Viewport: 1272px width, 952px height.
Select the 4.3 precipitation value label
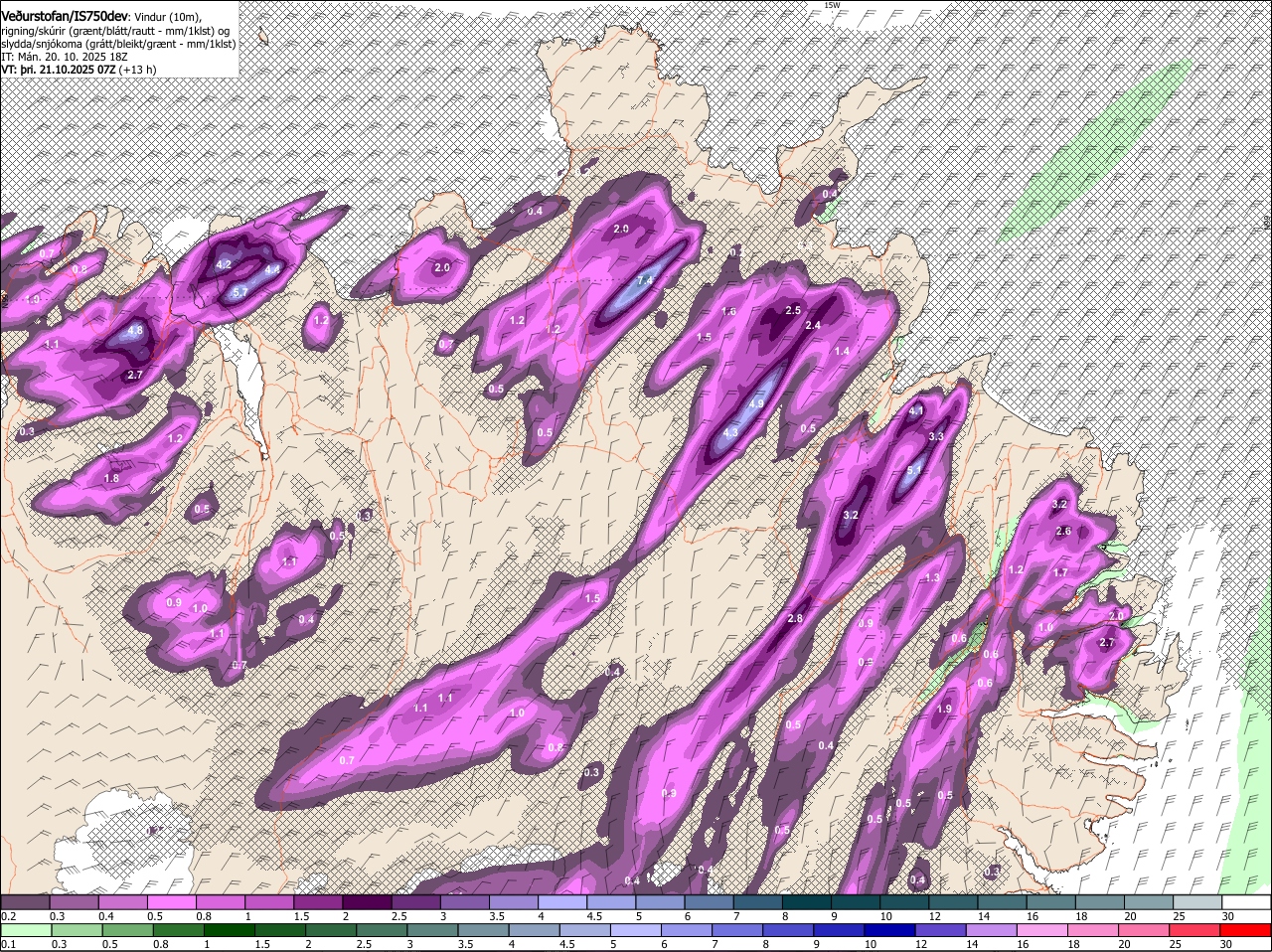point(730,432)
